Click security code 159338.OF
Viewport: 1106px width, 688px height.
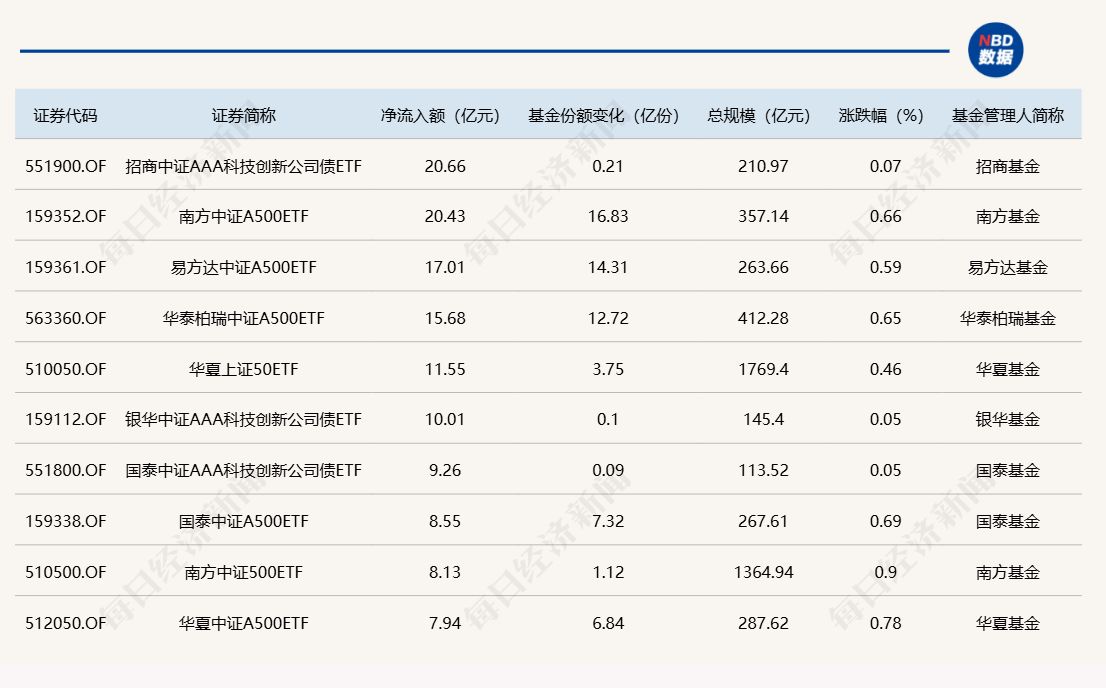coord(66,521)
